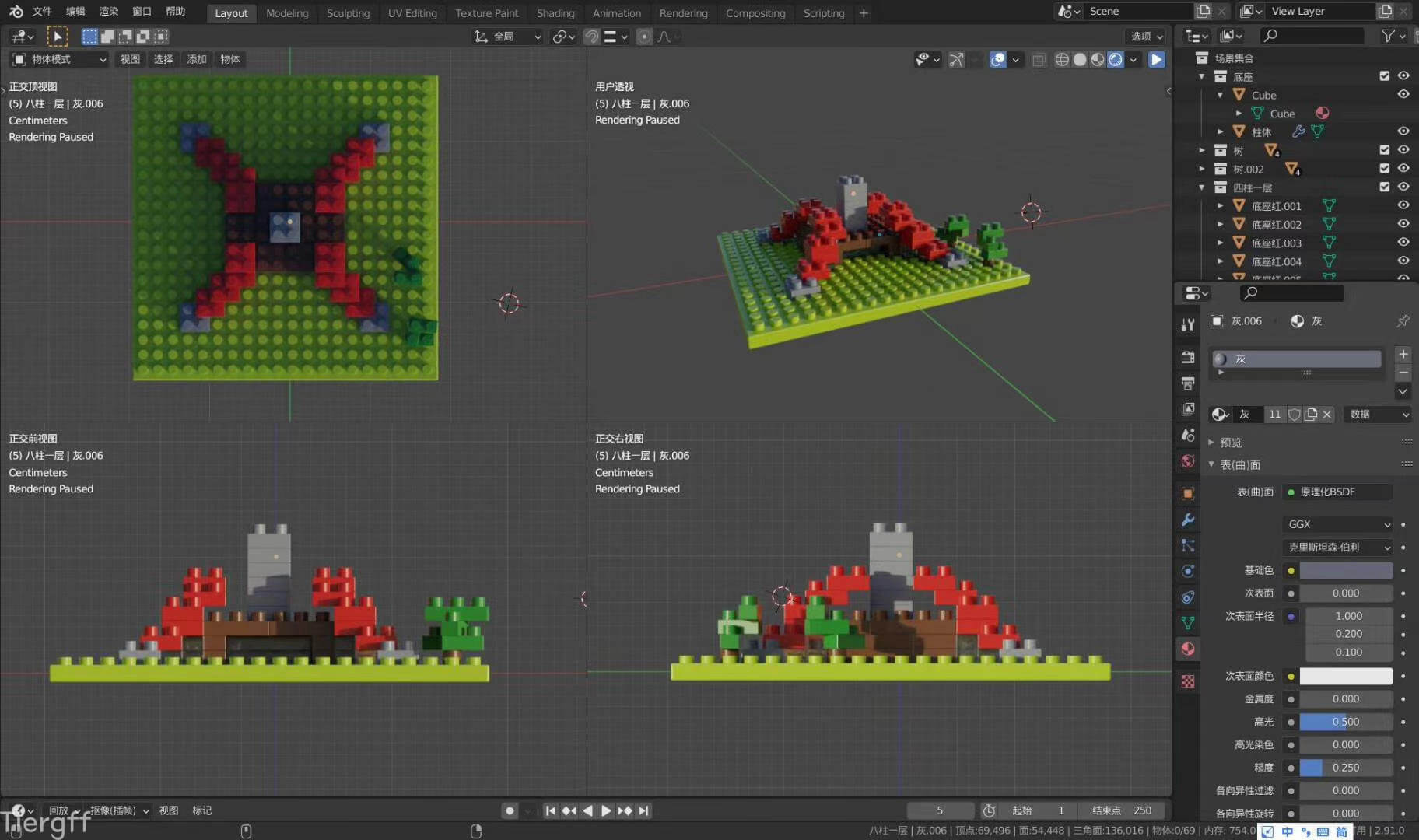Click the current frame number field
This screenshot has height=840, width=1419.
tap(939, 810)
